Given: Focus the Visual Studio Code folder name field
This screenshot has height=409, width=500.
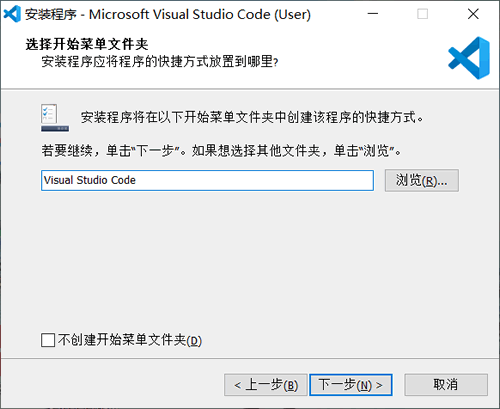Looking at the screenshot, I should [x=207, y=180].
